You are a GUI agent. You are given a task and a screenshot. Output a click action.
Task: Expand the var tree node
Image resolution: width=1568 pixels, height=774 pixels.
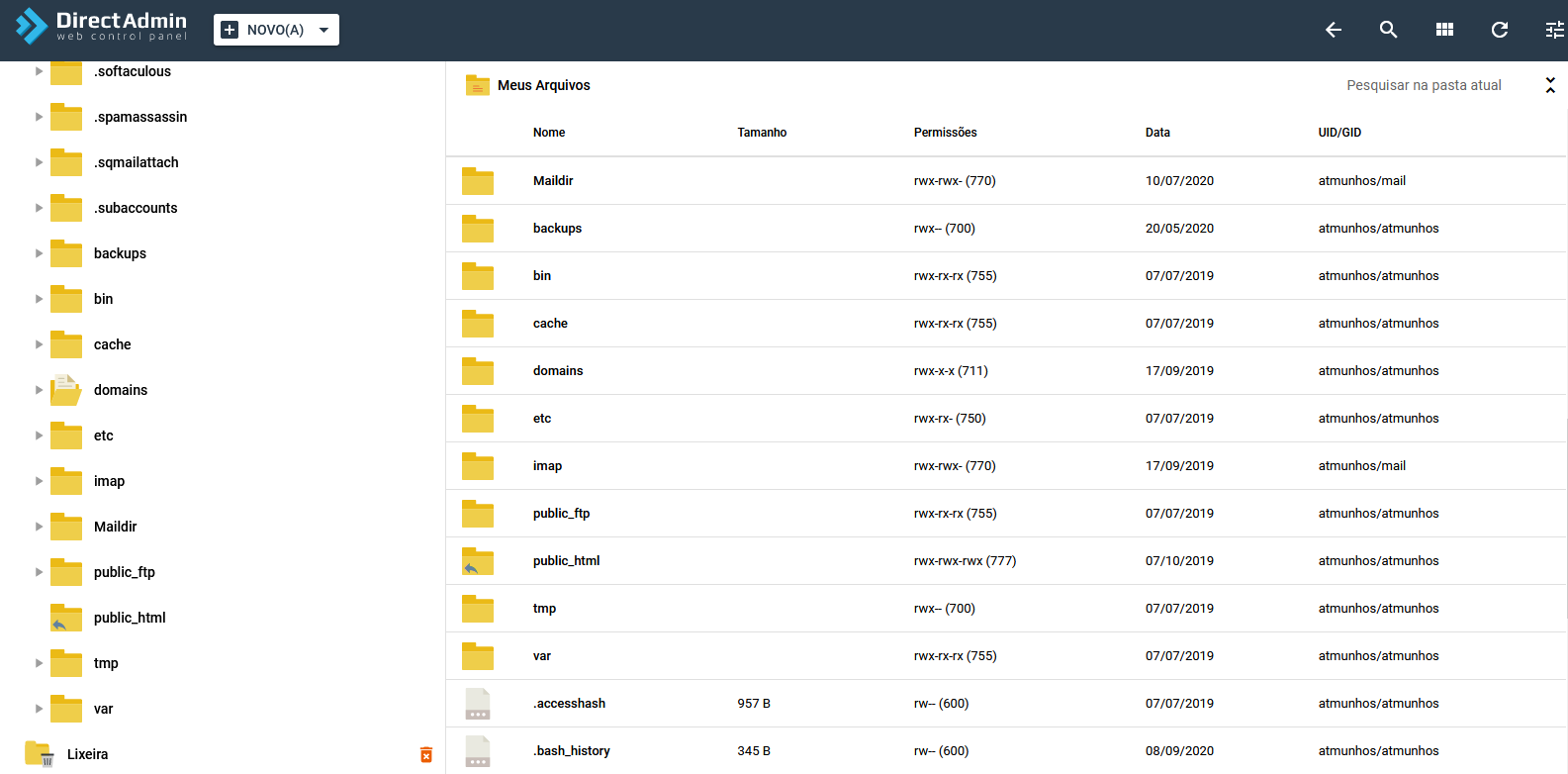click(39, 709)
